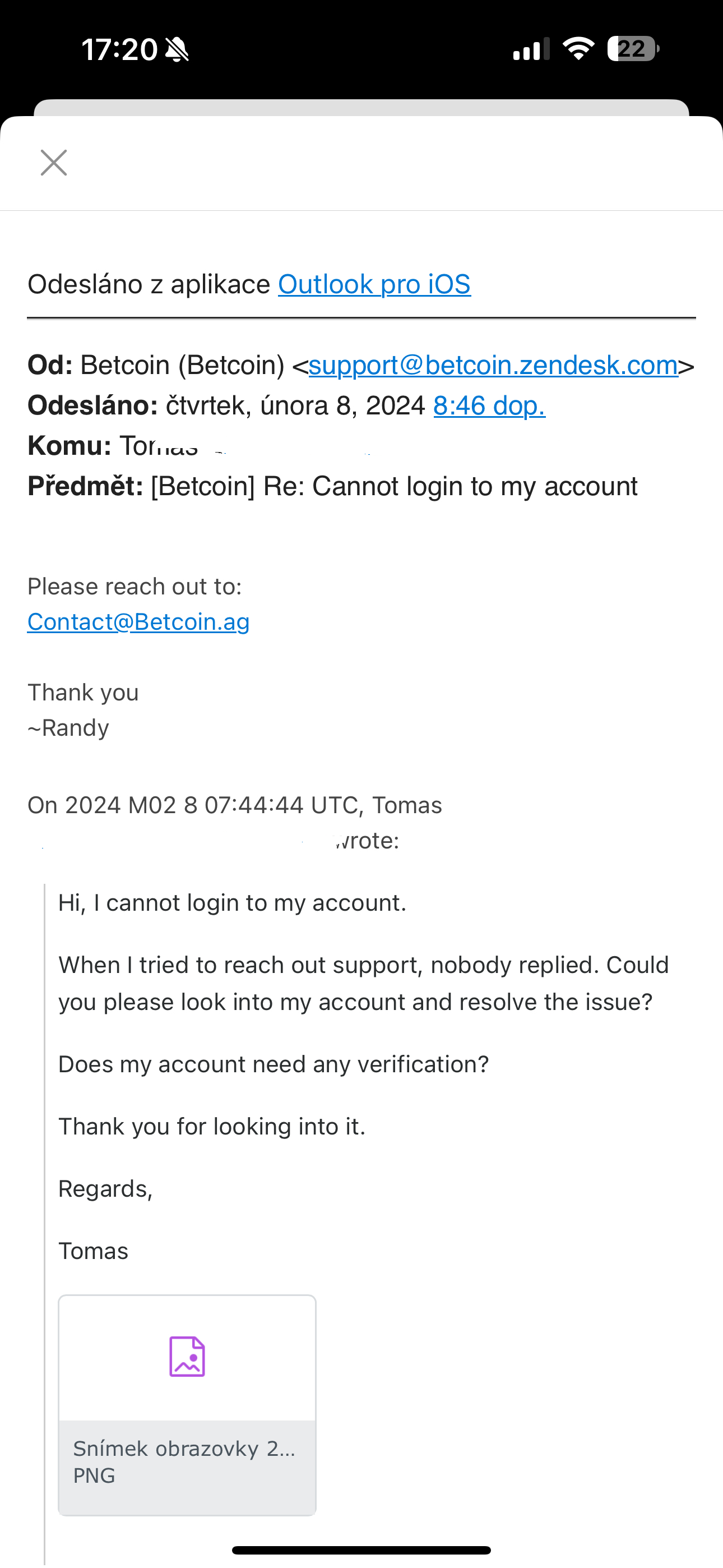Open the purple PNG image attachment icon
This screenshot has width=723, height=1568.
[x=187, y=1356]
